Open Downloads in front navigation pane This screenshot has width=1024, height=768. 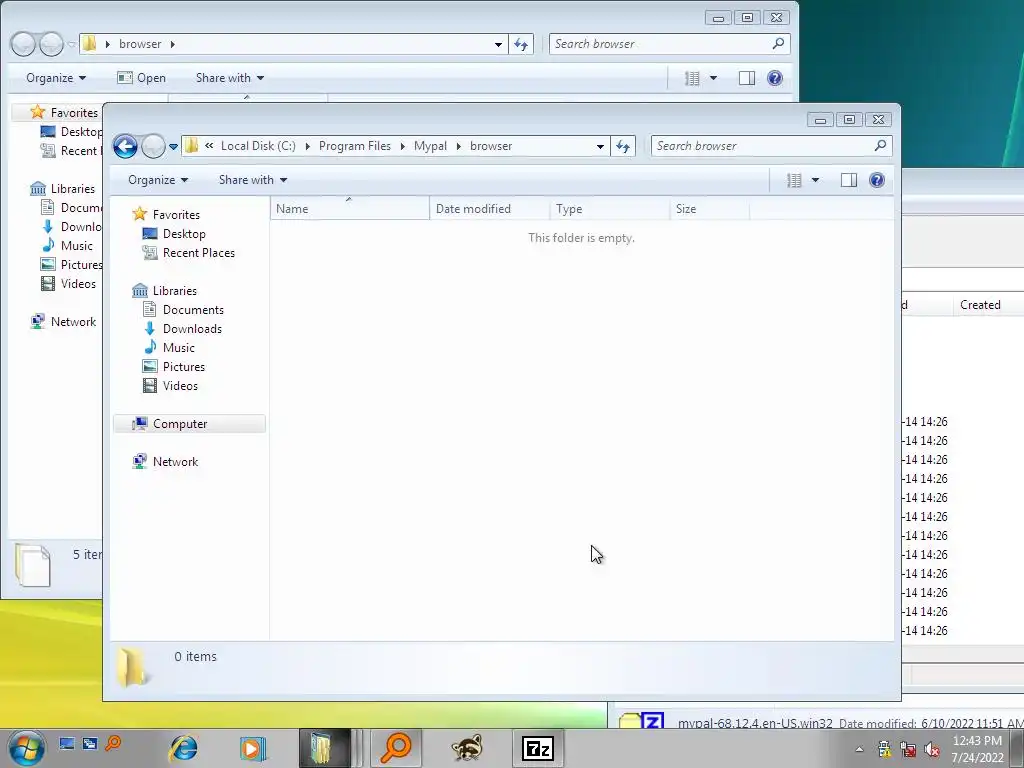pos(182,328)
